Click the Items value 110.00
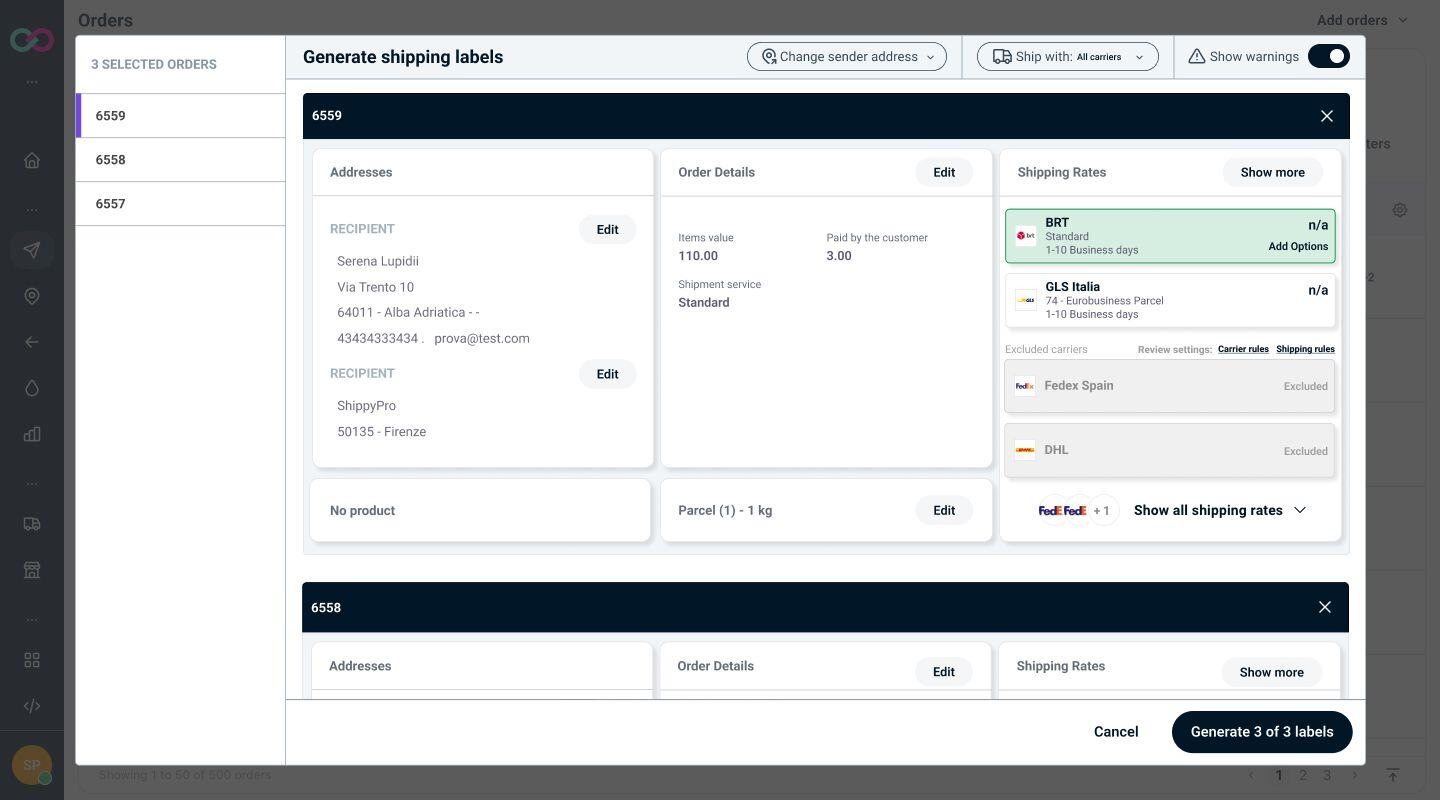The height and width of the screenshot is (800, 1440). (698, 256)
